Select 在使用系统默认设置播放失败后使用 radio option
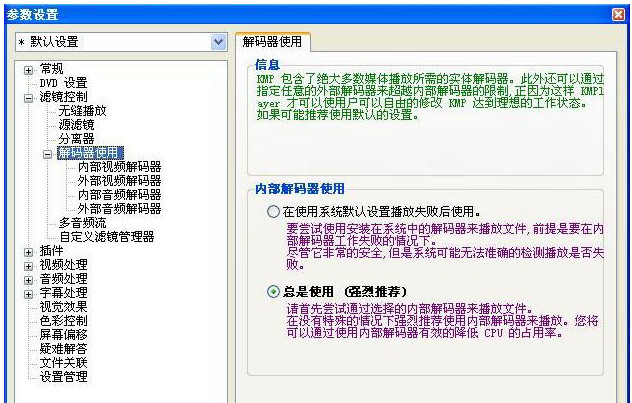632x403 pixels. coord(274,212)
